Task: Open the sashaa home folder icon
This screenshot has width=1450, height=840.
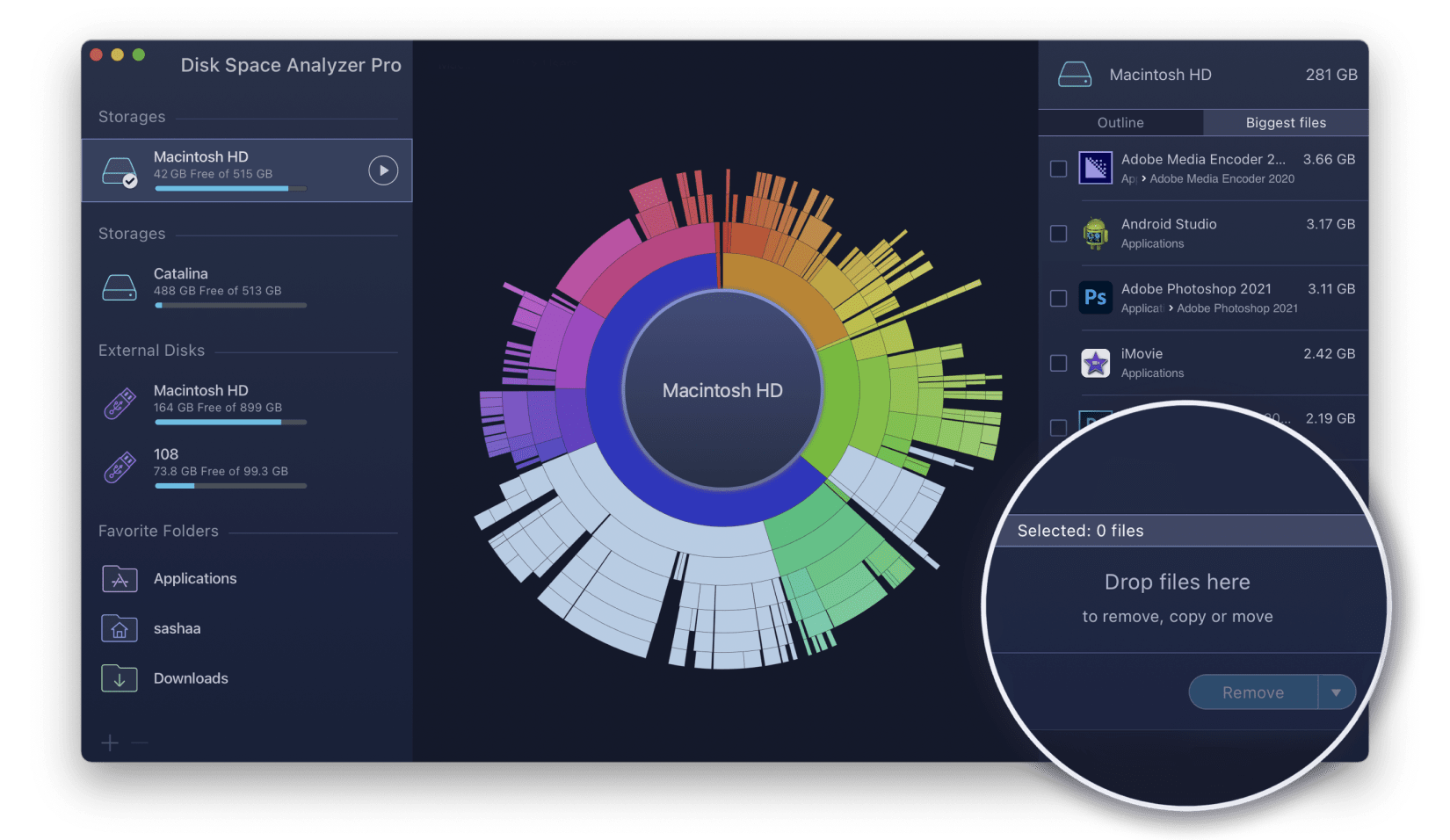Action: pyautogui.click(x=120, y=628)
